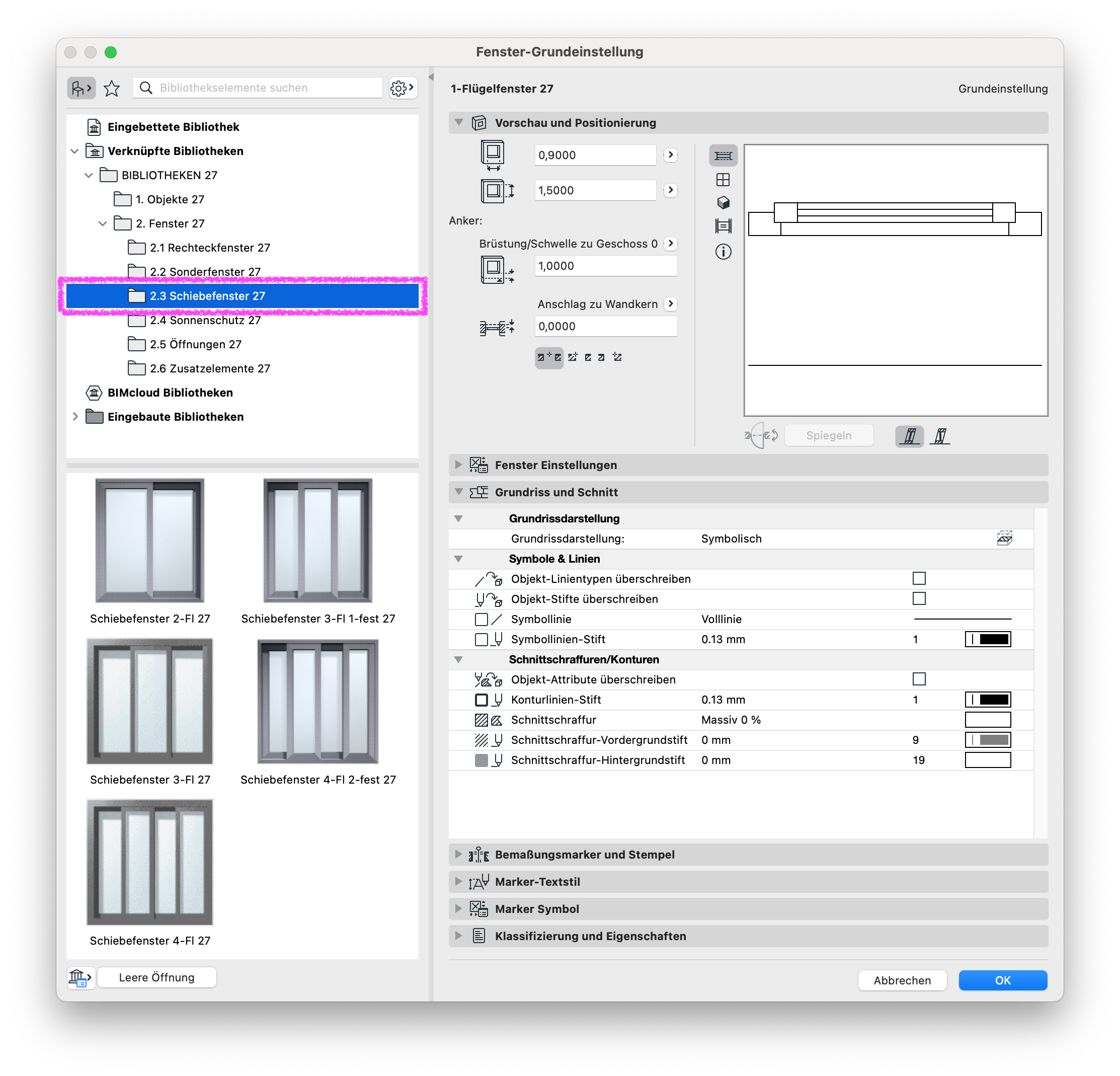This screenshot has height=1076, width=1120.
Task: Click the icon at end of Grundrissdarstellung row
Action: point(1005,539)
